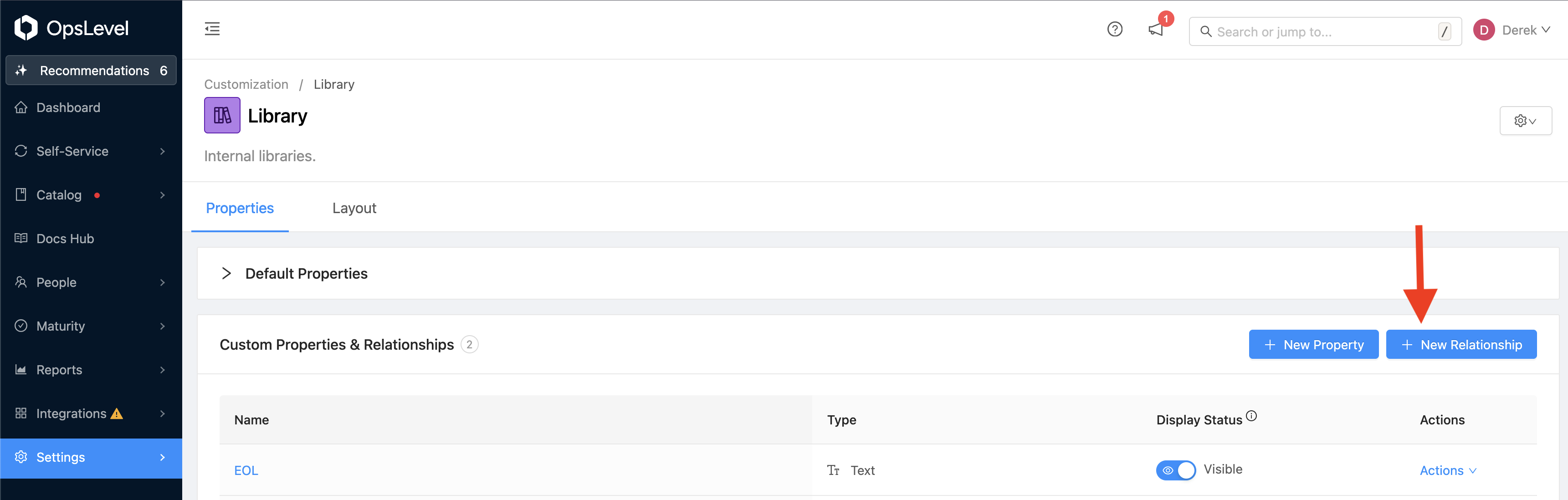Focus the Search or jump to field

coord(1325,31)
